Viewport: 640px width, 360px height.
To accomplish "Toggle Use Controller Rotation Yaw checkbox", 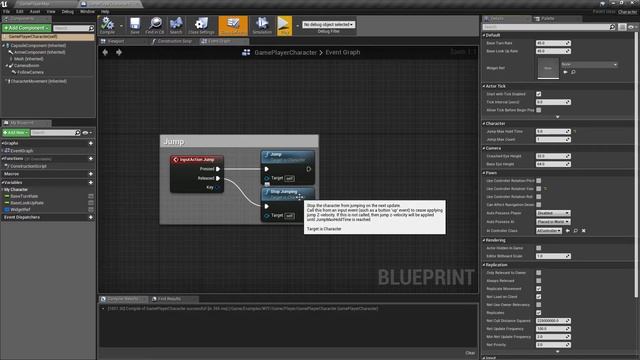I will (539, 189).
